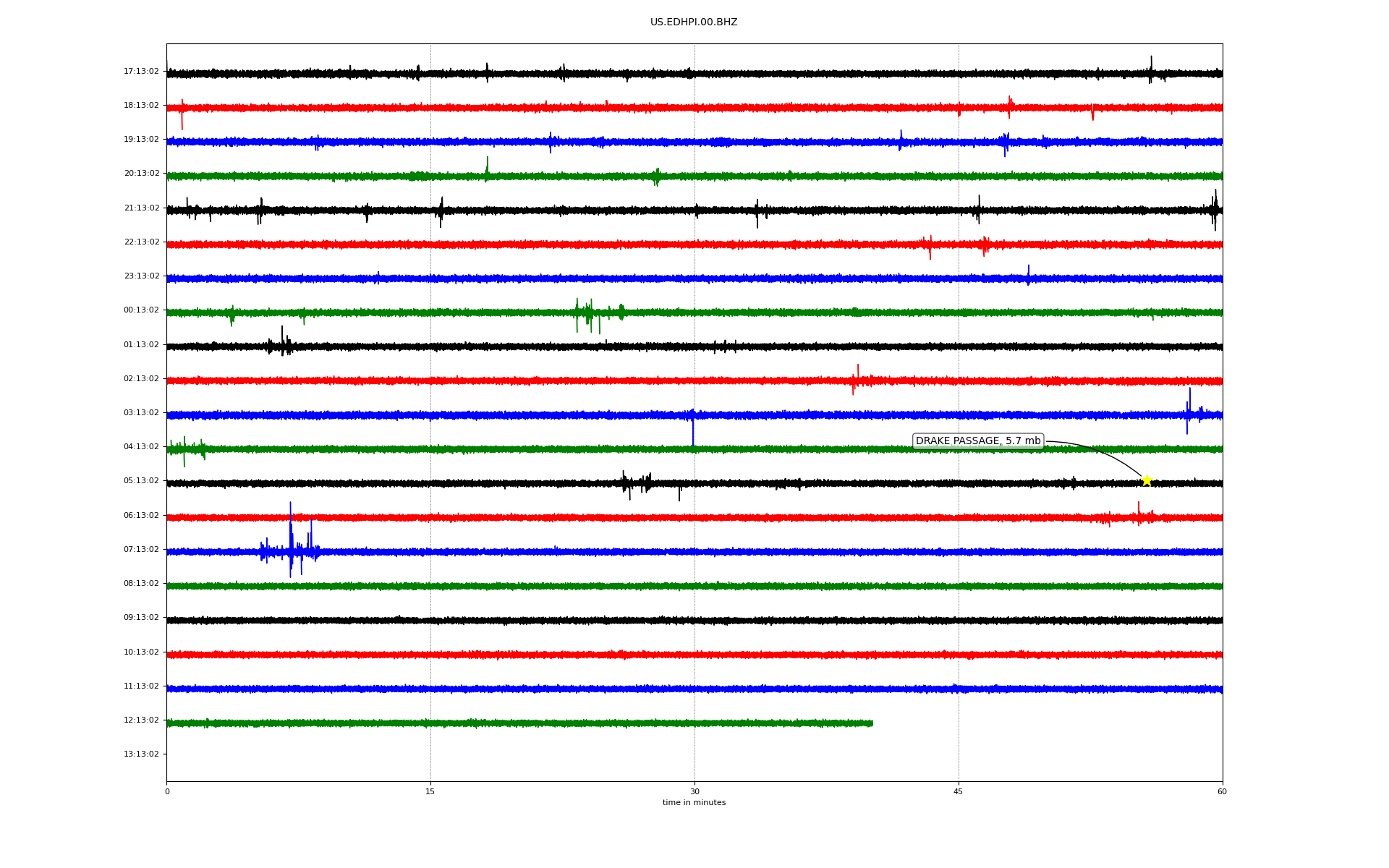Click the plot title US.EDHPI.00.BHZ

pyautogui.click(x=694, y=22)
